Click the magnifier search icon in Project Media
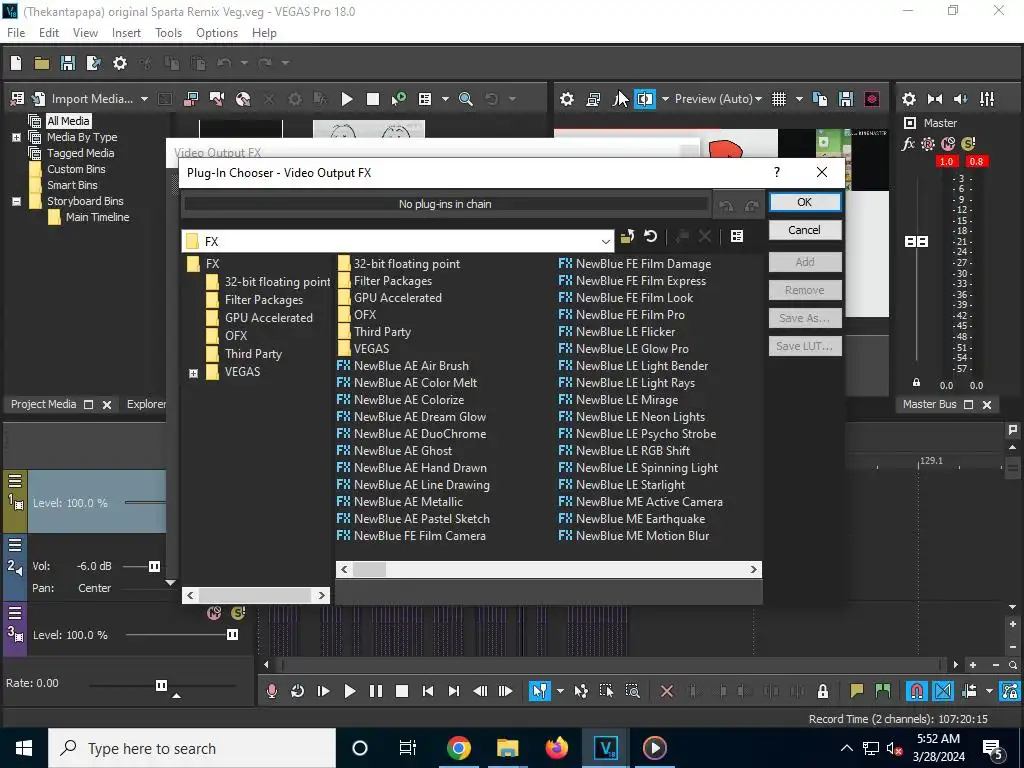 coord(466,99)
